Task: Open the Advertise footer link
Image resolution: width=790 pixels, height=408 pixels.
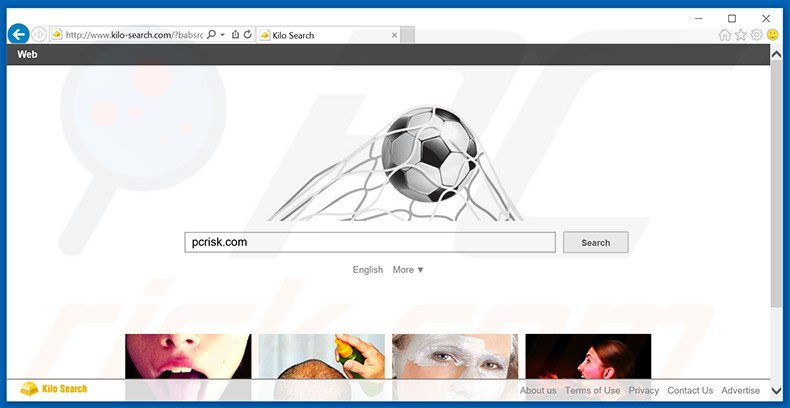Action: (x=740, y=390)
